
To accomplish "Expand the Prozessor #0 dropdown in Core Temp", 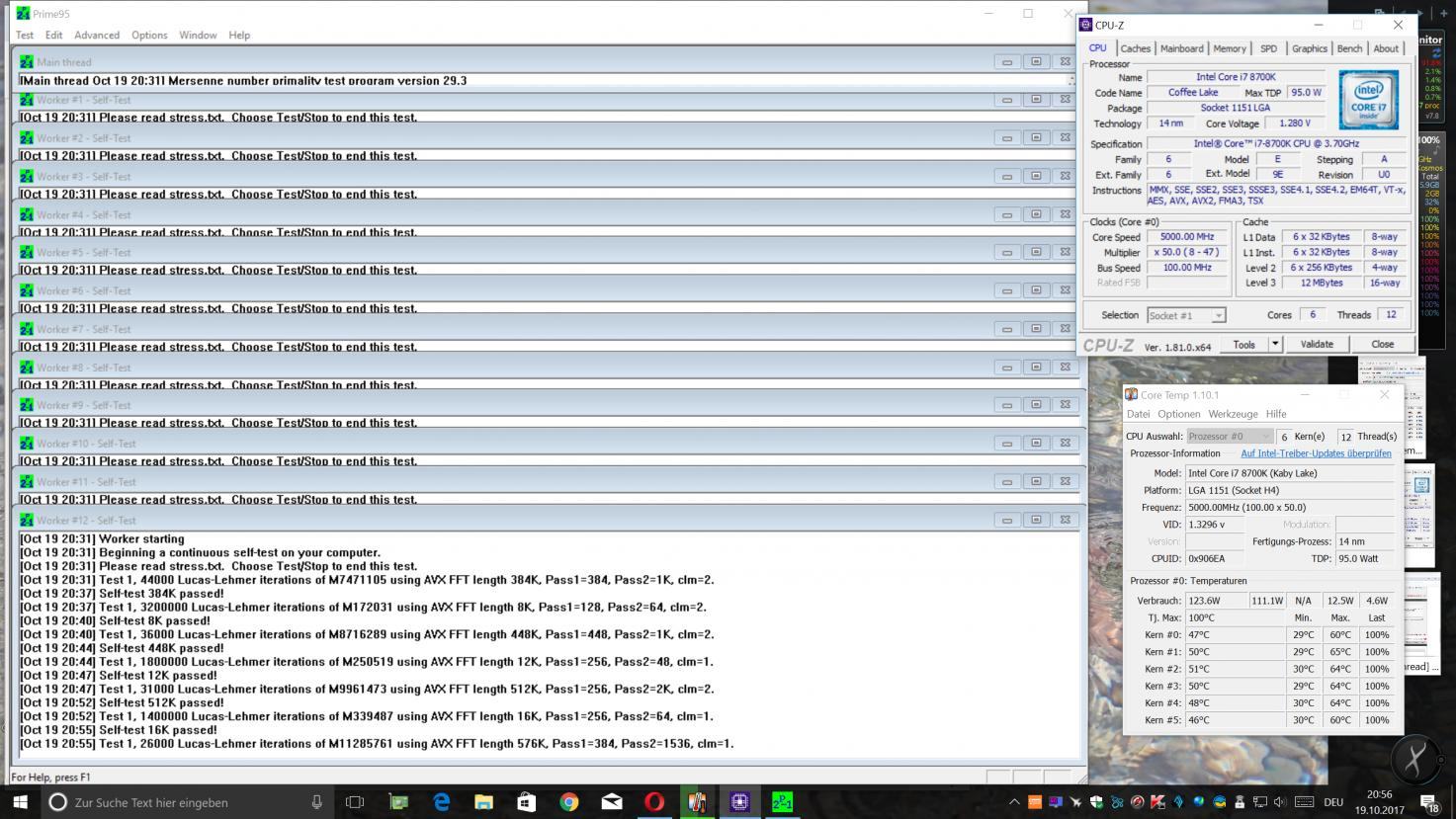I will pos(1230,436).
